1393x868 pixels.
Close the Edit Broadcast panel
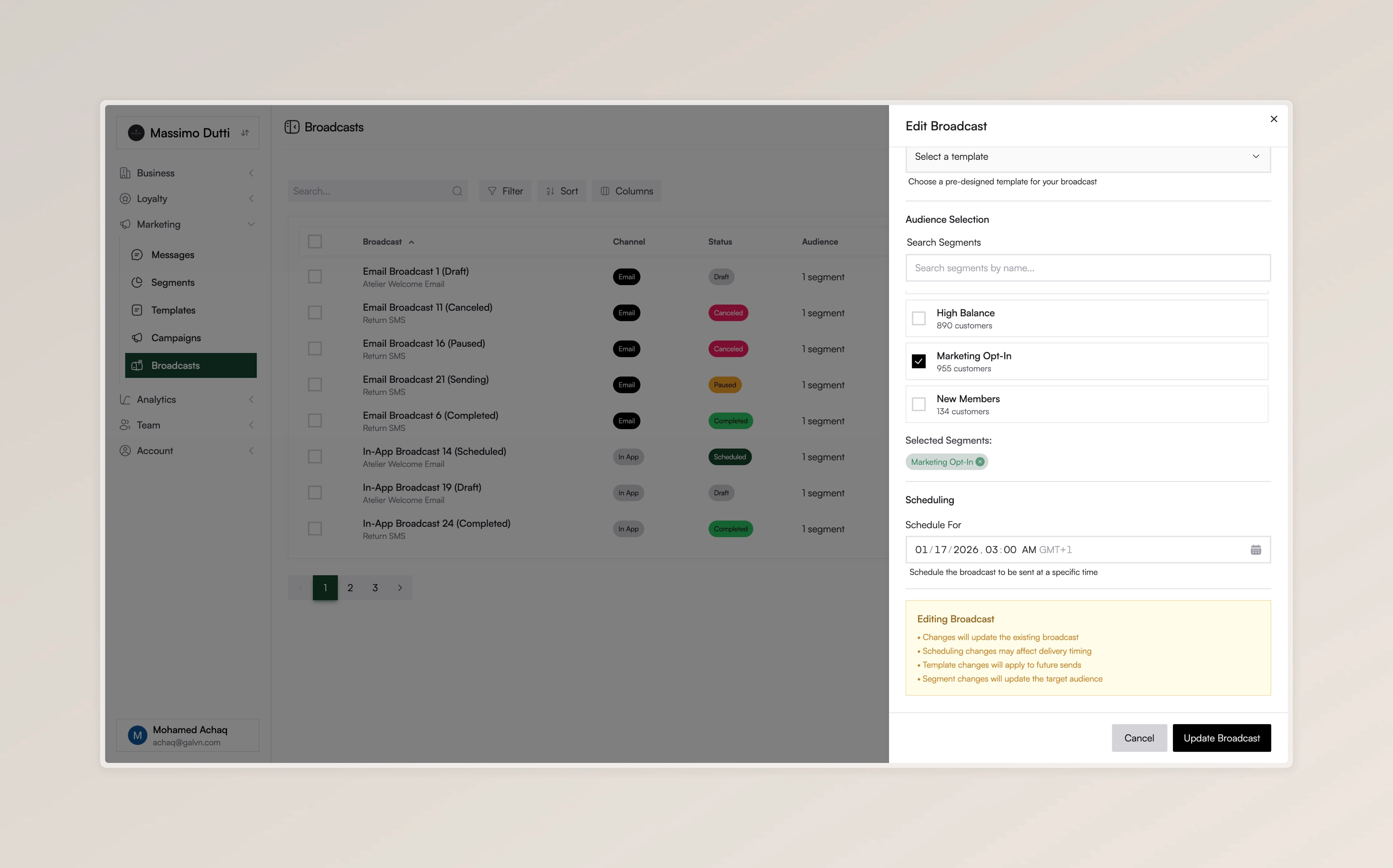tap(1274, 119)
